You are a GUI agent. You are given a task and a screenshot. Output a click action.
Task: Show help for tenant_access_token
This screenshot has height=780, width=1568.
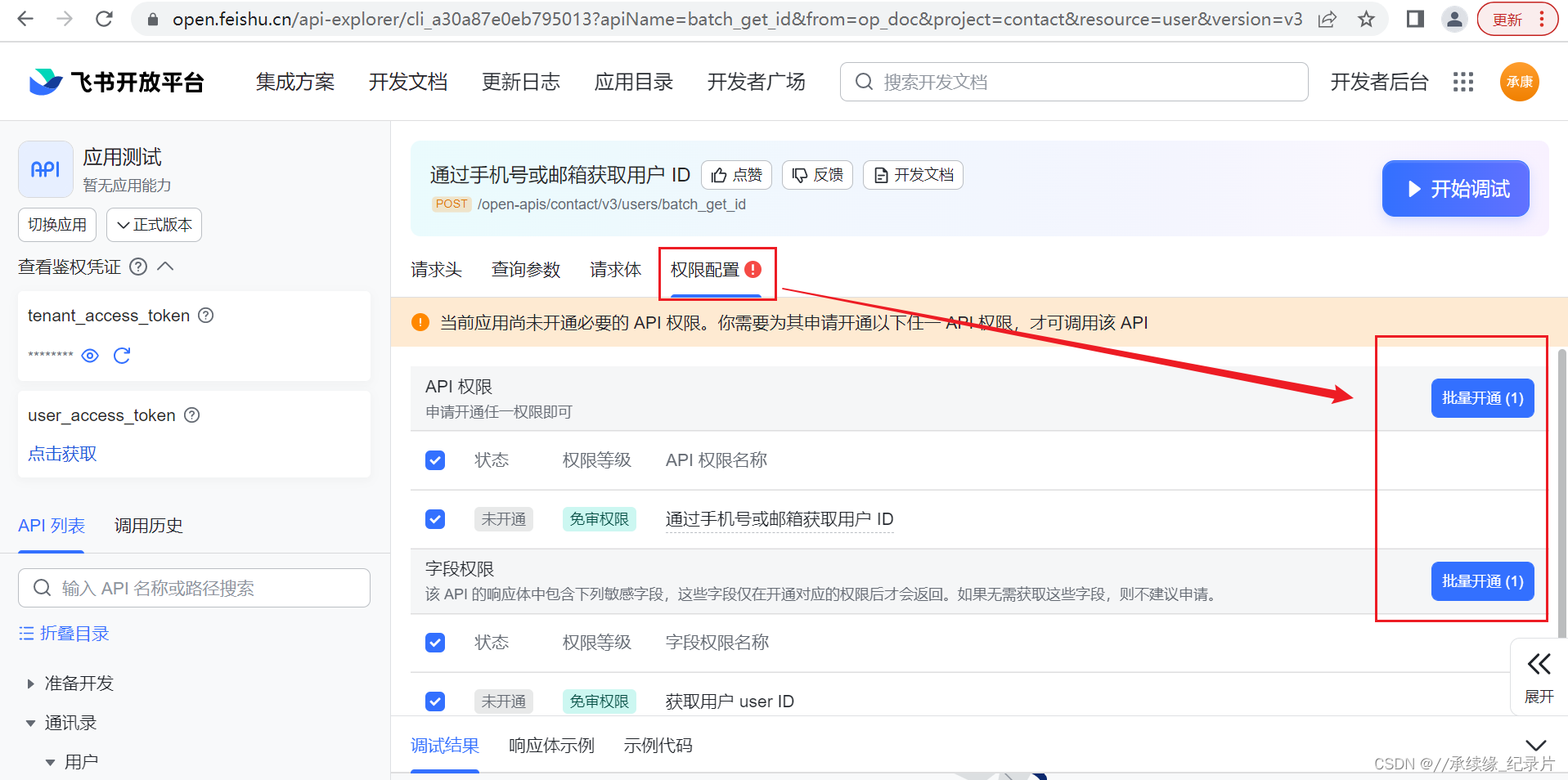click(x=206, y=316)
